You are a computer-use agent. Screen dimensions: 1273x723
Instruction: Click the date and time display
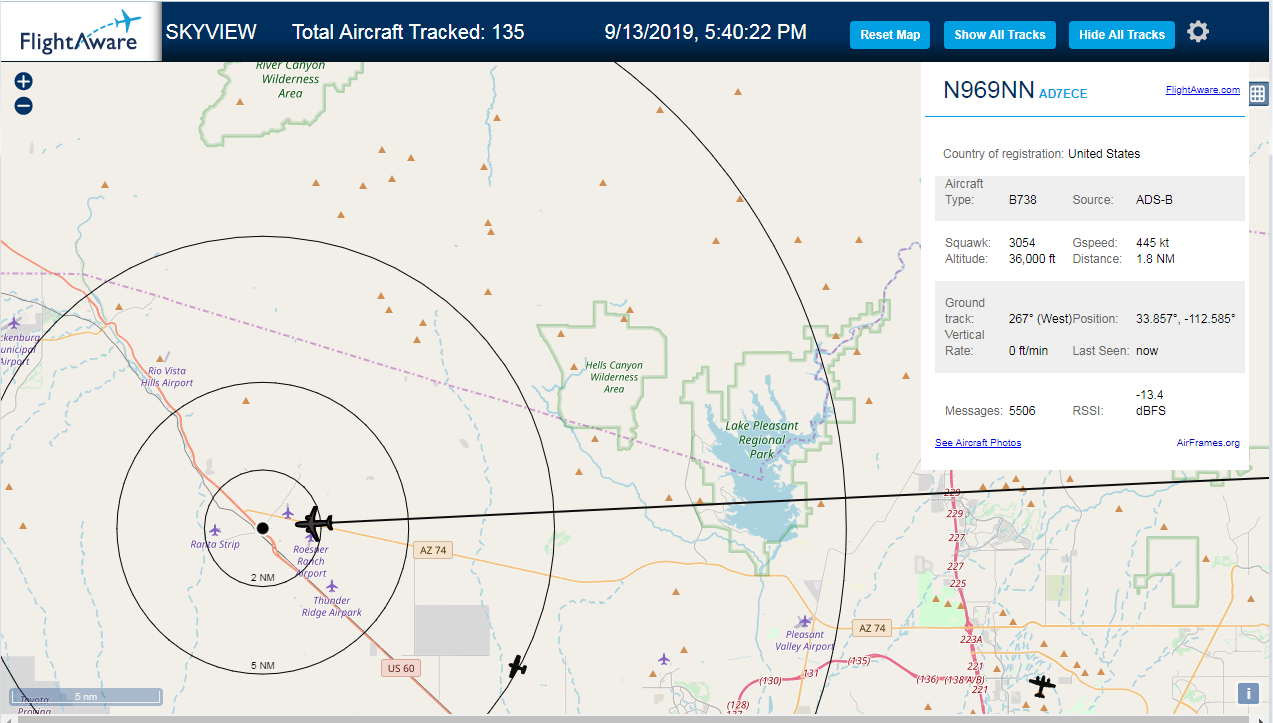(x=706, y=32)
